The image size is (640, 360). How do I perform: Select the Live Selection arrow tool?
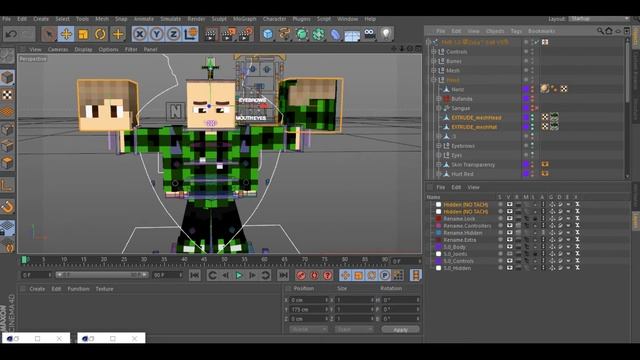49,34
